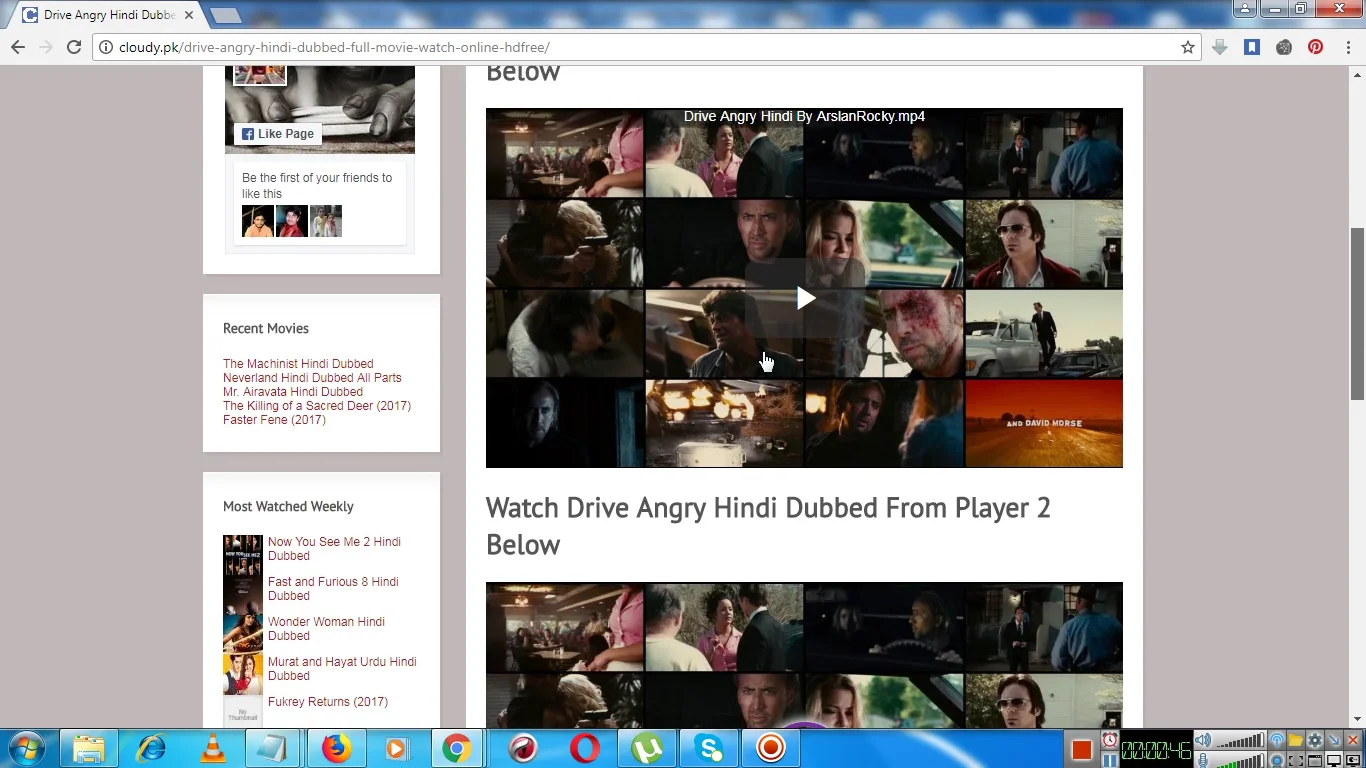Click the recorder blue diagonal arrow icon
The width and height of the screenshot is (1366, 768).
(x=1334, y=740)
